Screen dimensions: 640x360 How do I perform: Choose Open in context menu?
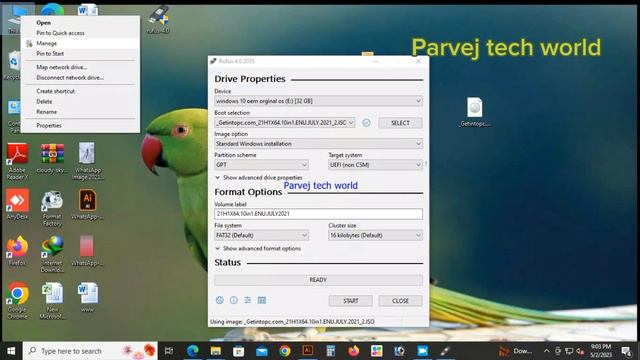80,23
